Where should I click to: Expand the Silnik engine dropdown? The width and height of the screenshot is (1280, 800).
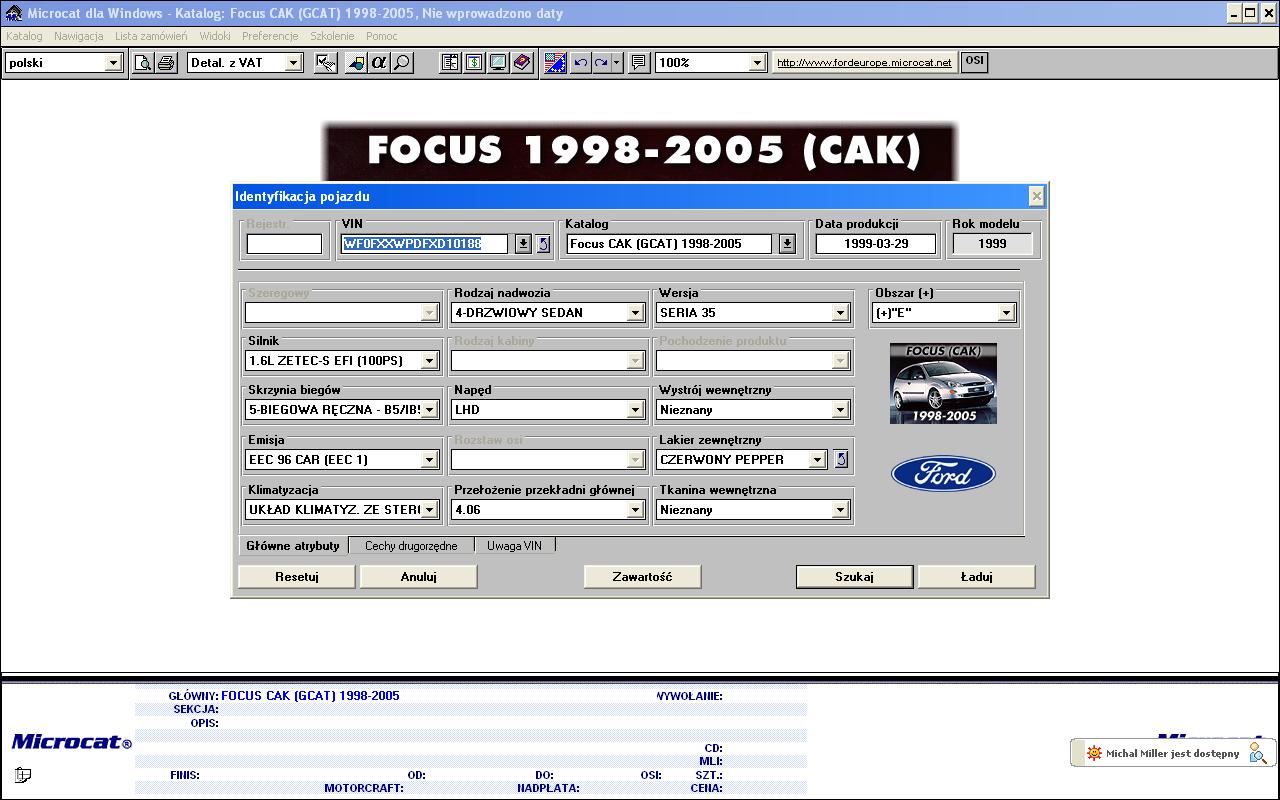point(429,360)
